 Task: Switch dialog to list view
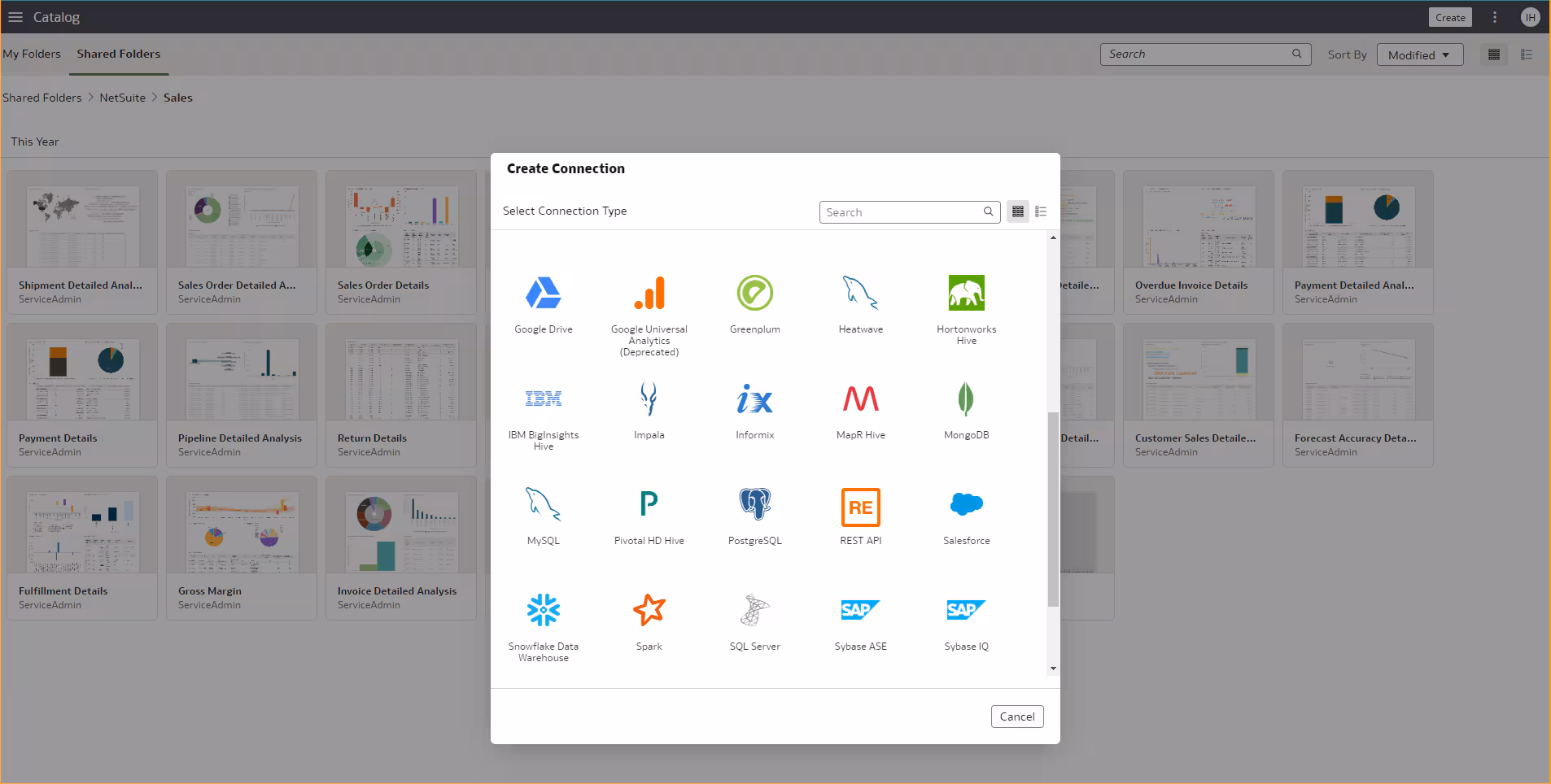[1041, 211]
